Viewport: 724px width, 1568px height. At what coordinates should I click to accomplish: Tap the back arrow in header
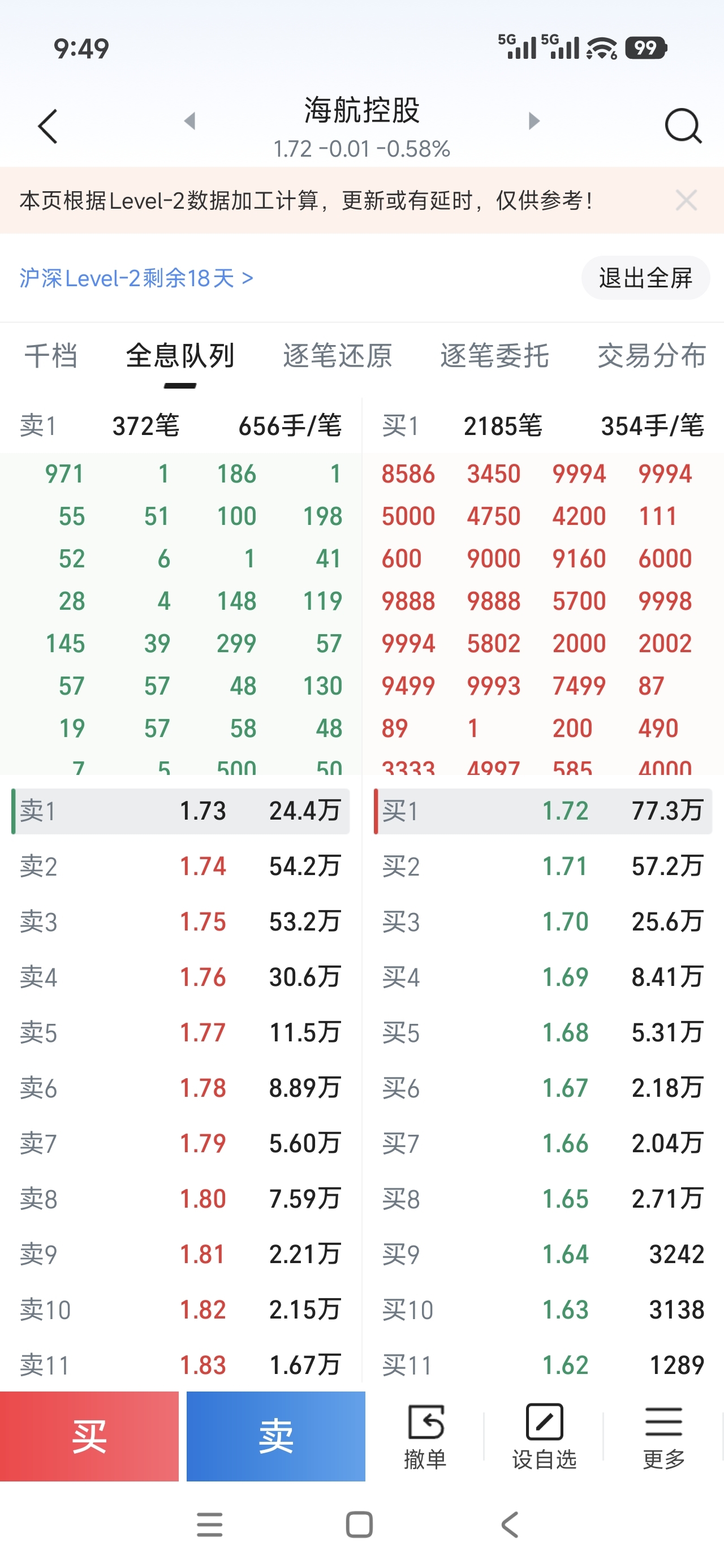click(48, 127)
